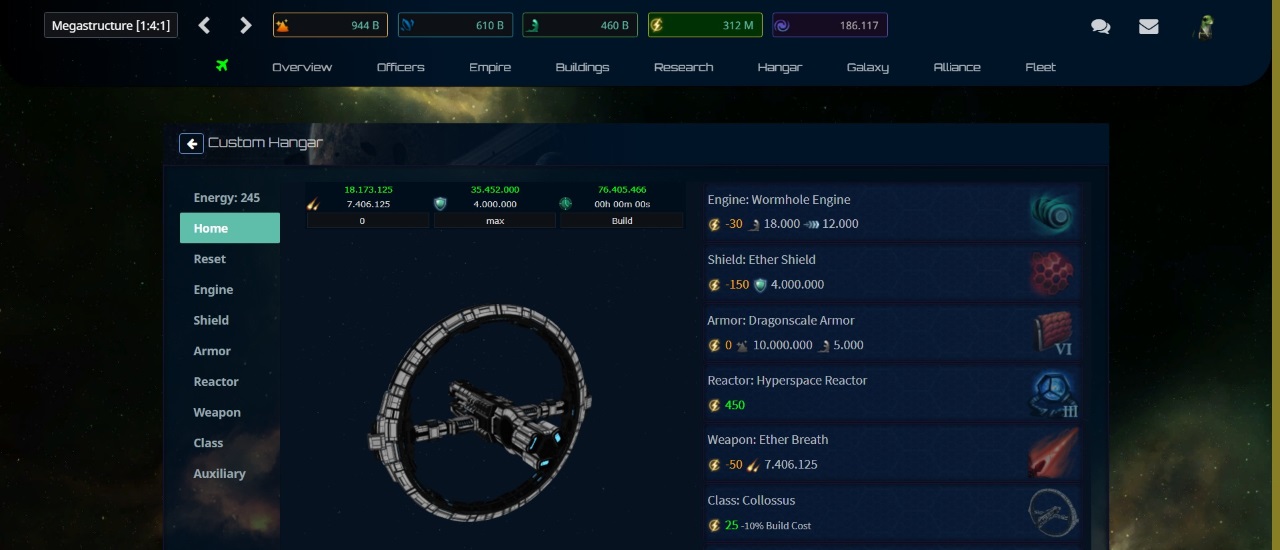The image size is (1280, 550).
Task: Open the chat bubble icon
Action: click(1101, 27)
